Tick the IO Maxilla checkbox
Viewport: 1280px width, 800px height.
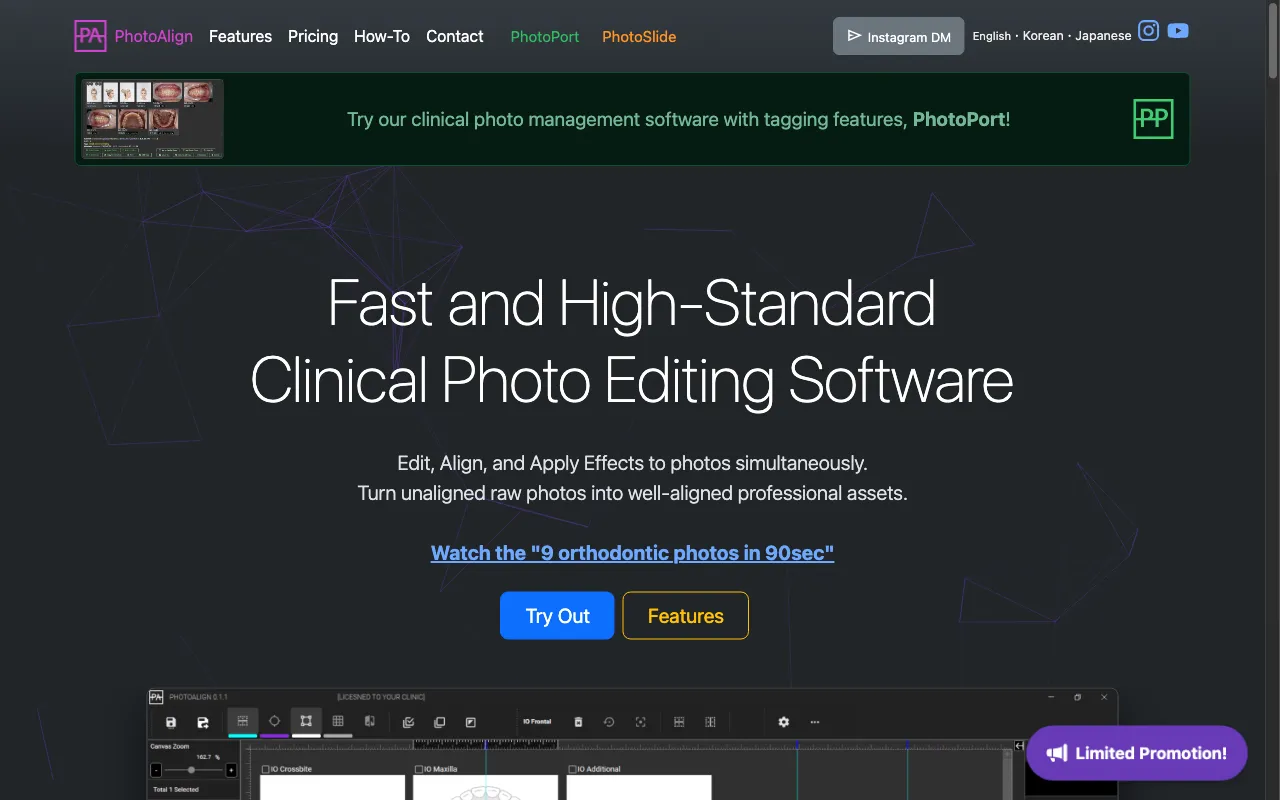click(419, 769)
